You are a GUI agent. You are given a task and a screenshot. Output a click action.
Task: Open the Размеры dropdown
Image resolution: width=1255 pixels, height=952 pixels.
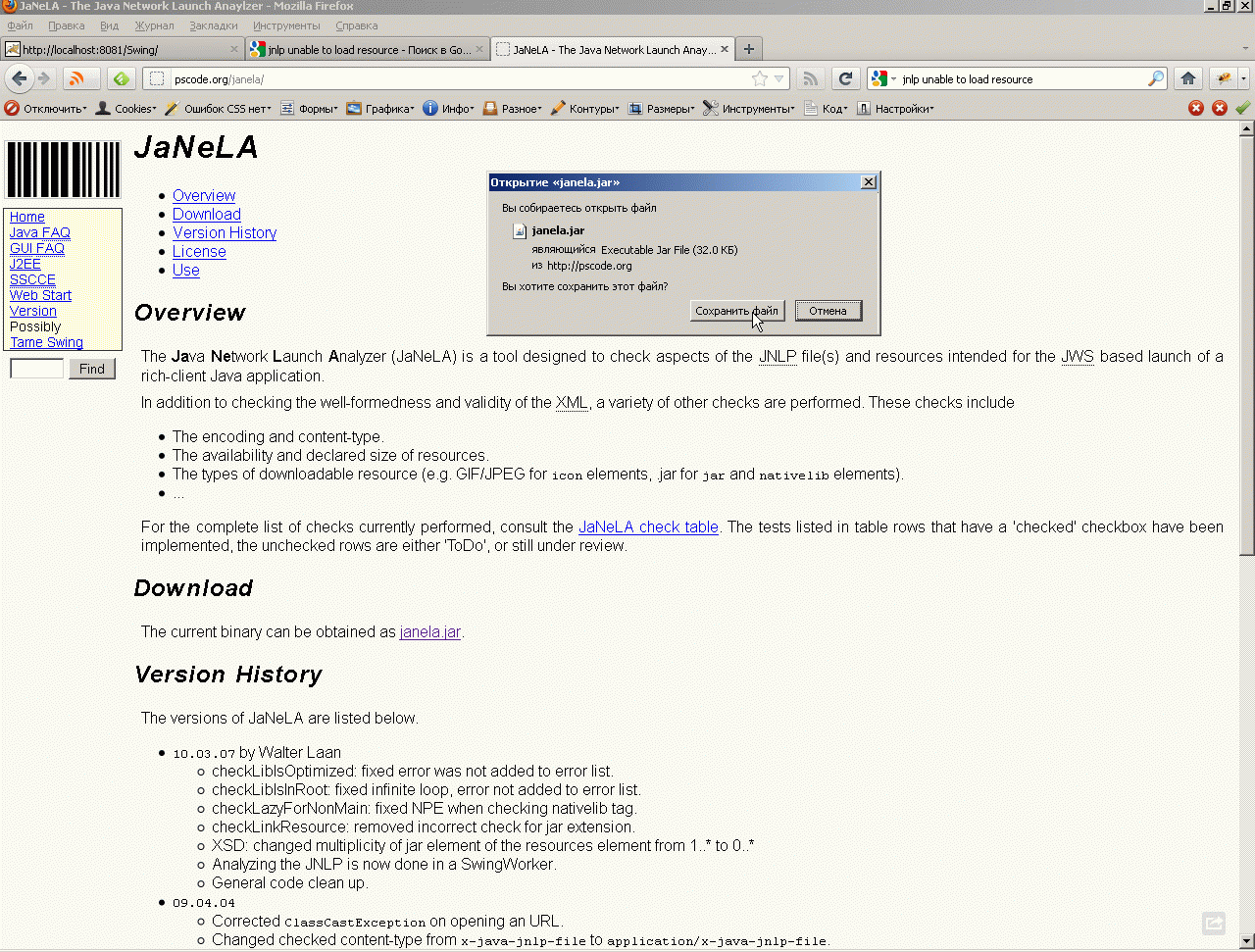(662, 109)
